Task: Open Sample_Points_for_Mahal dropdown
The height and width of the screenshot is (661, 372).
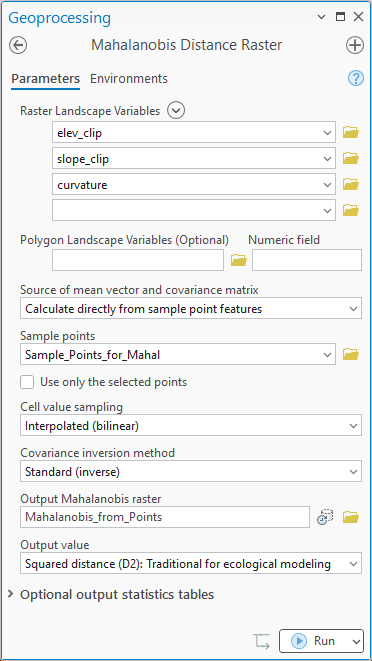Action: 327,355
